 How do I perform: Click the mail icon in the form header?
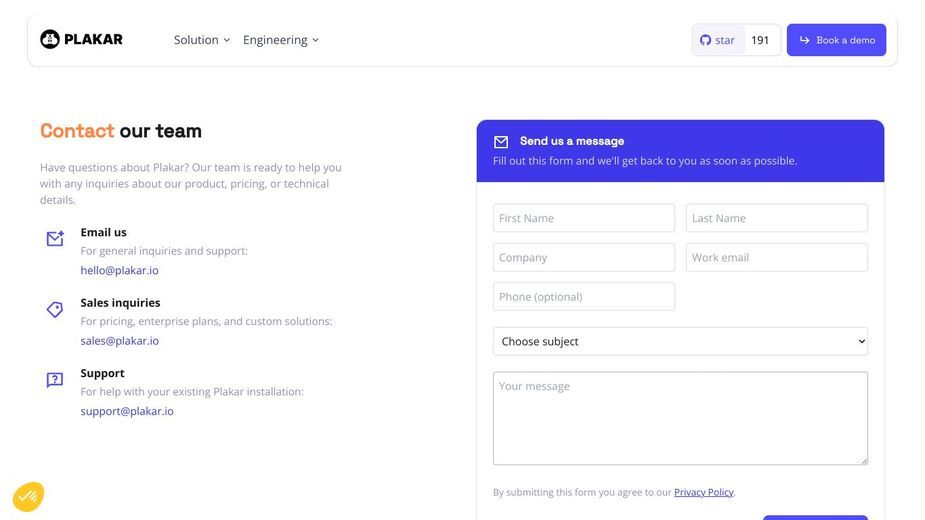click(501, 142)
